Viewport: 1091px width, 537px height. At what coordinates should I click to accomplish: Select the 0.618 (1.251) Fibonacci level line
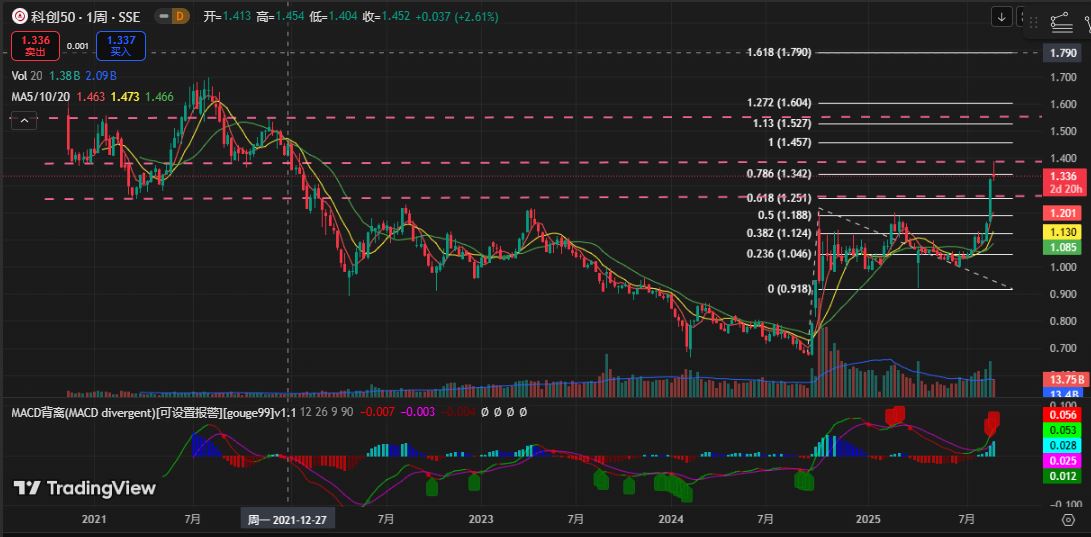900,198
